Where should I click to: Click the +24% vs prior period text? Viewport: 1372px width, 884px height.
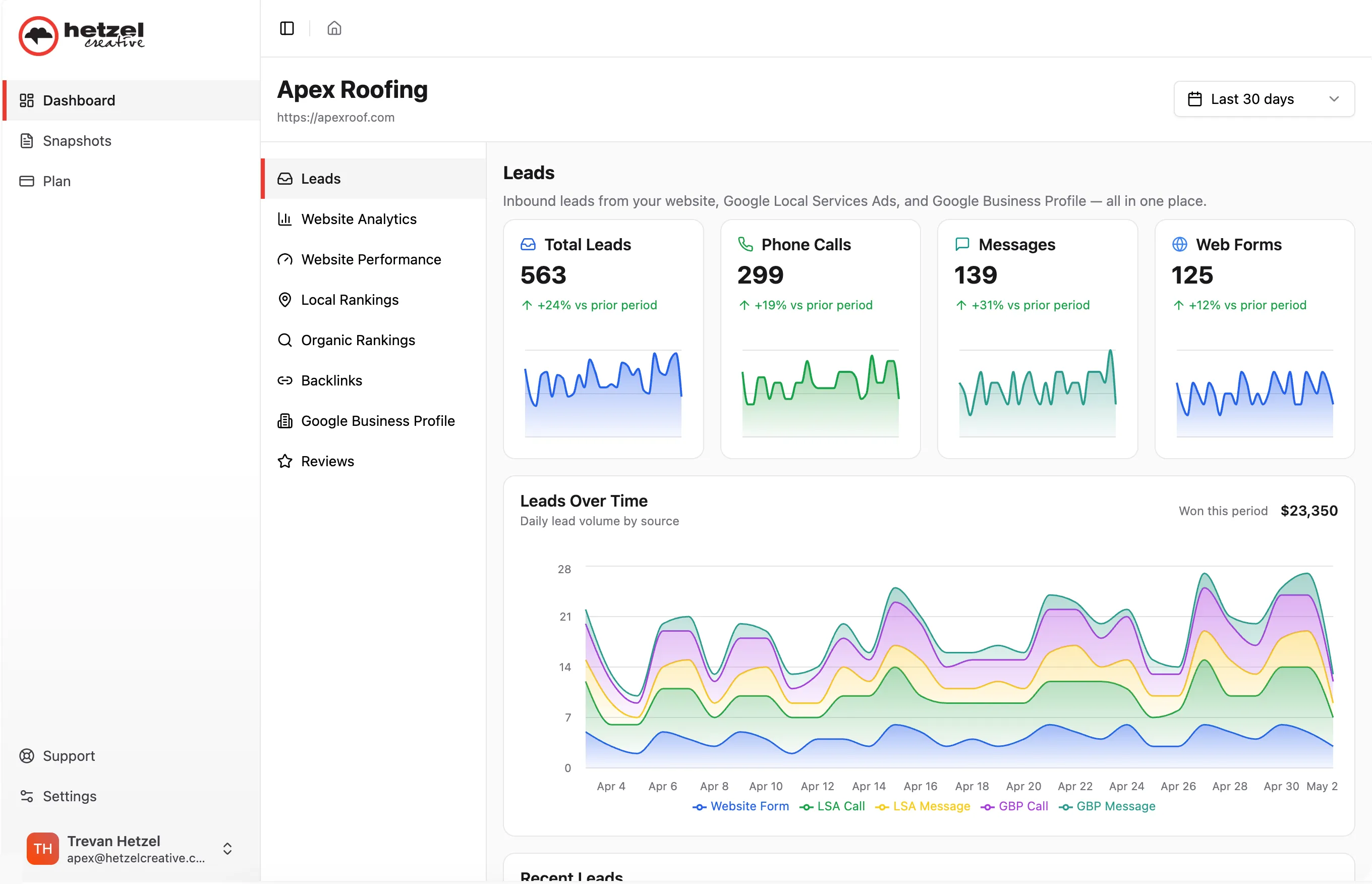coord(597,305)
